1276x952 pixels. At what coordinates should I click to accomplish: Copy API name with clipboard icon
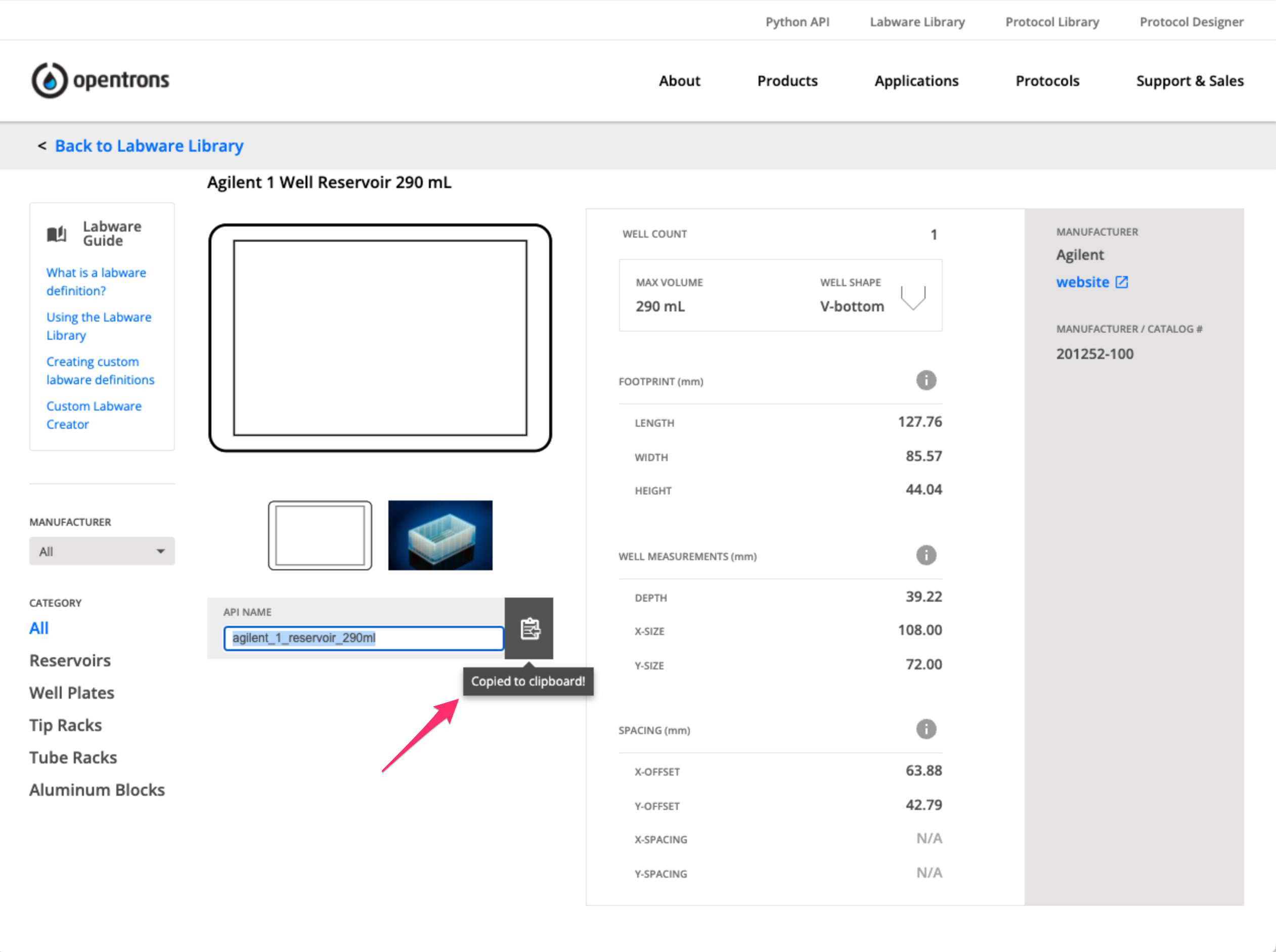(529, 628)
